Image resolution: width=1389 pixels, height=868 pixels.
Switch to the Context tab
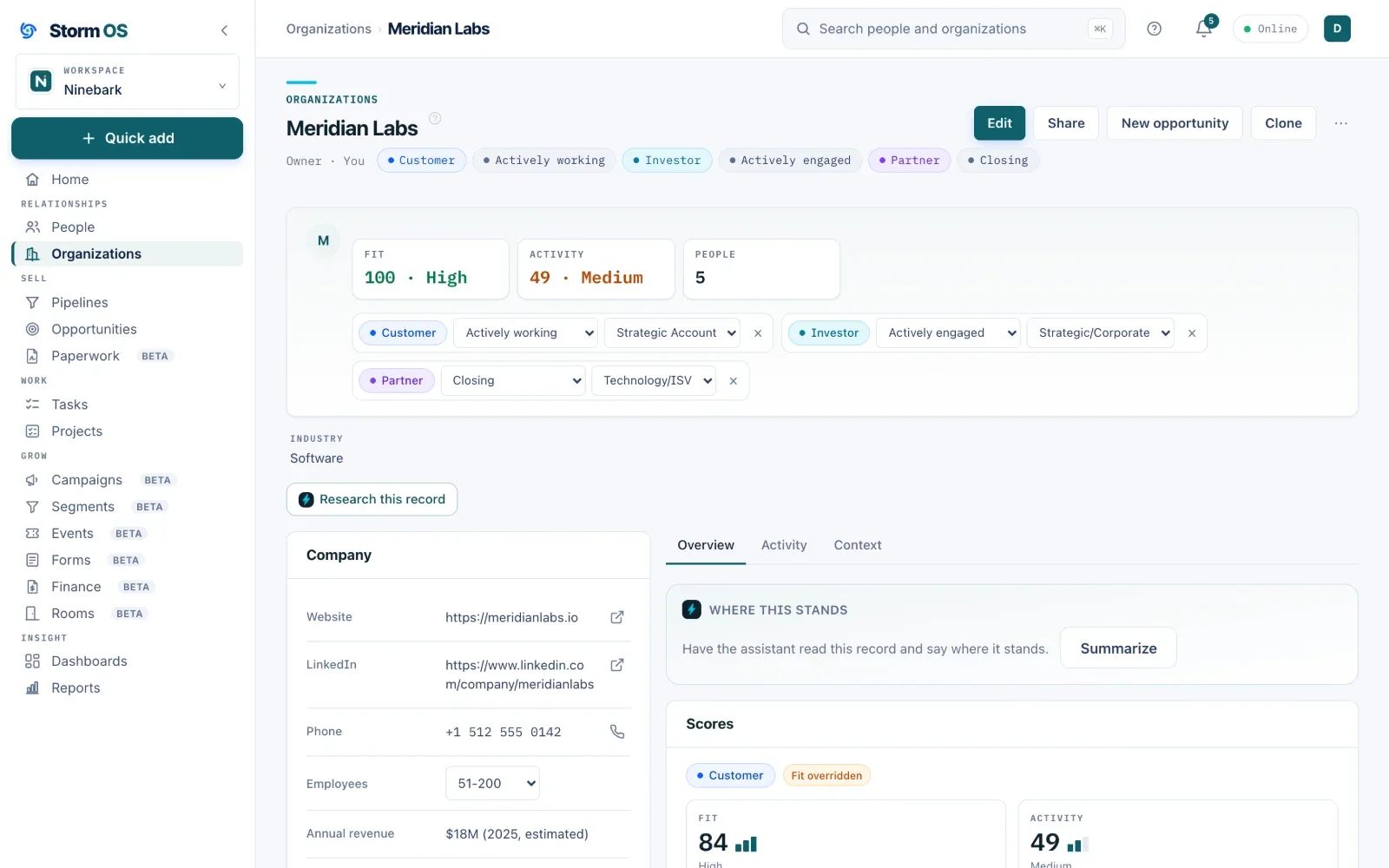pos(858,545)
